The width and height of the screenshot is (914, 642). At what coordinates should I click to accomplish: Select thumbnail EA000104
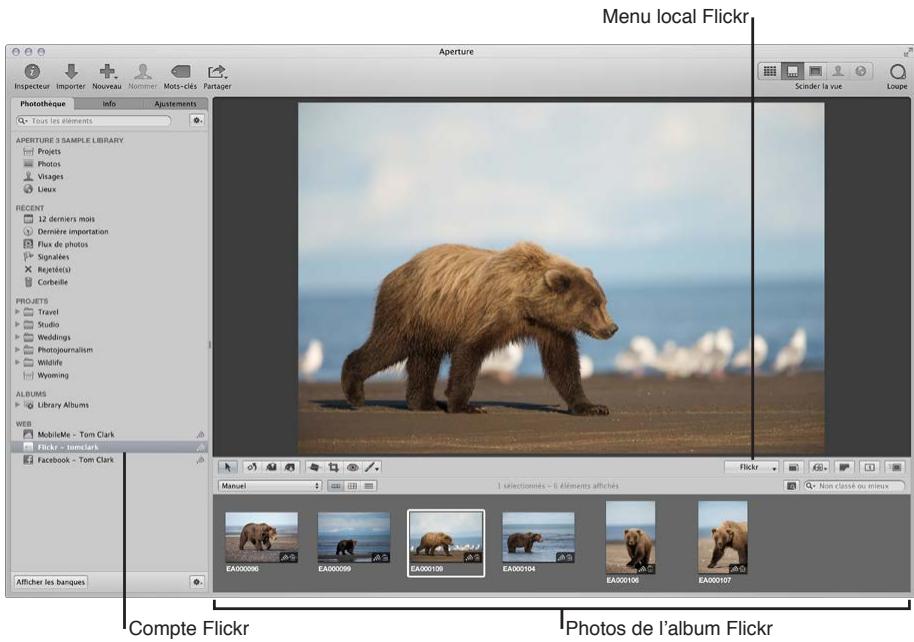click(x=539, y=538)
